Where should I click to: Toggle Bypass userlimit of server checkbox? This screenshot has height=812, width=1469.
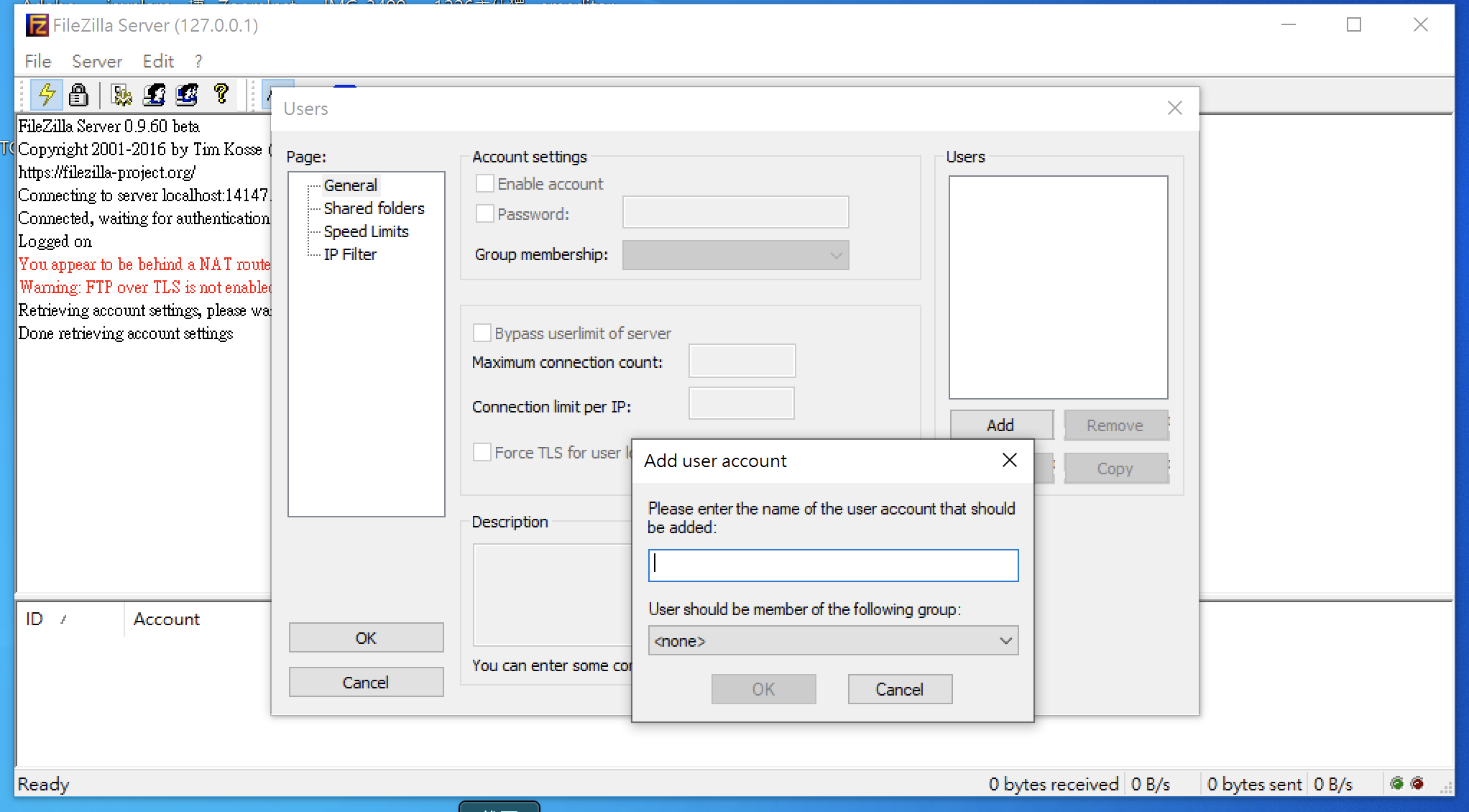click(x=482, y=333)
